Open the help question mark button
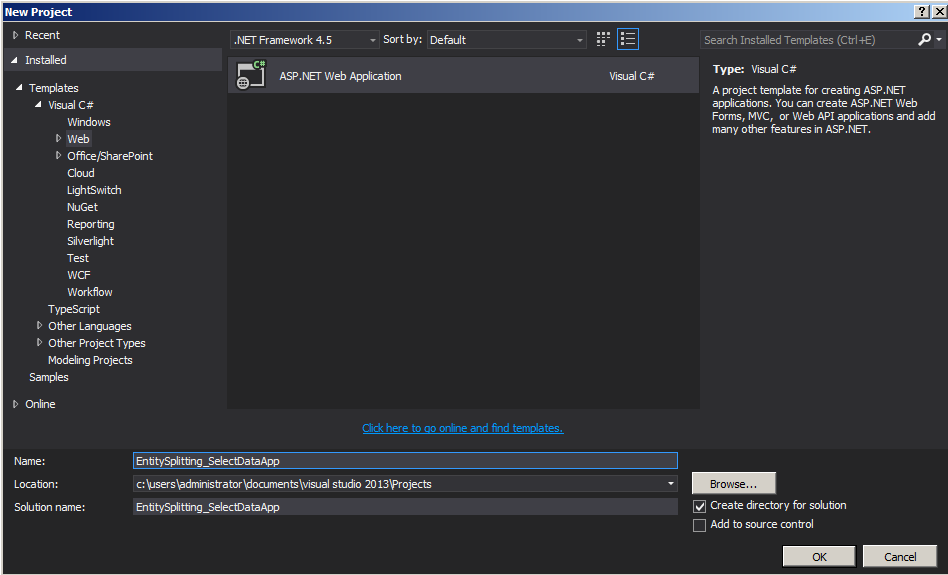The height and width of the screenshot is (575, 948). coord(922,11)
